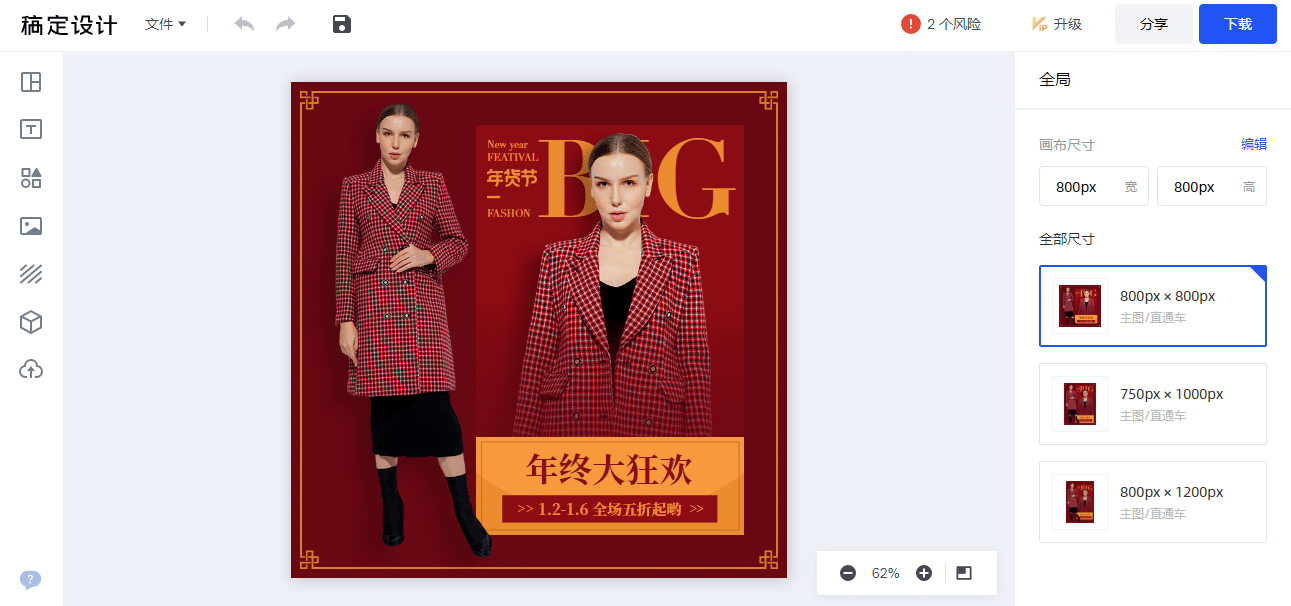
Task: Click the blue 下载 button
Action: (x=1238, y=24)
